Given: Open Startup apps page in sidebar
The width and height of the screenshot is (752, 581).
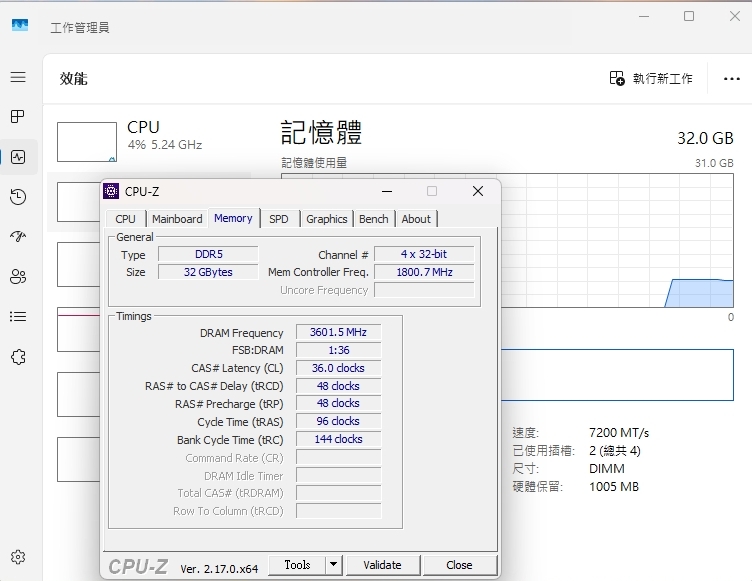Looking at the screenshot, I should 18,237.
